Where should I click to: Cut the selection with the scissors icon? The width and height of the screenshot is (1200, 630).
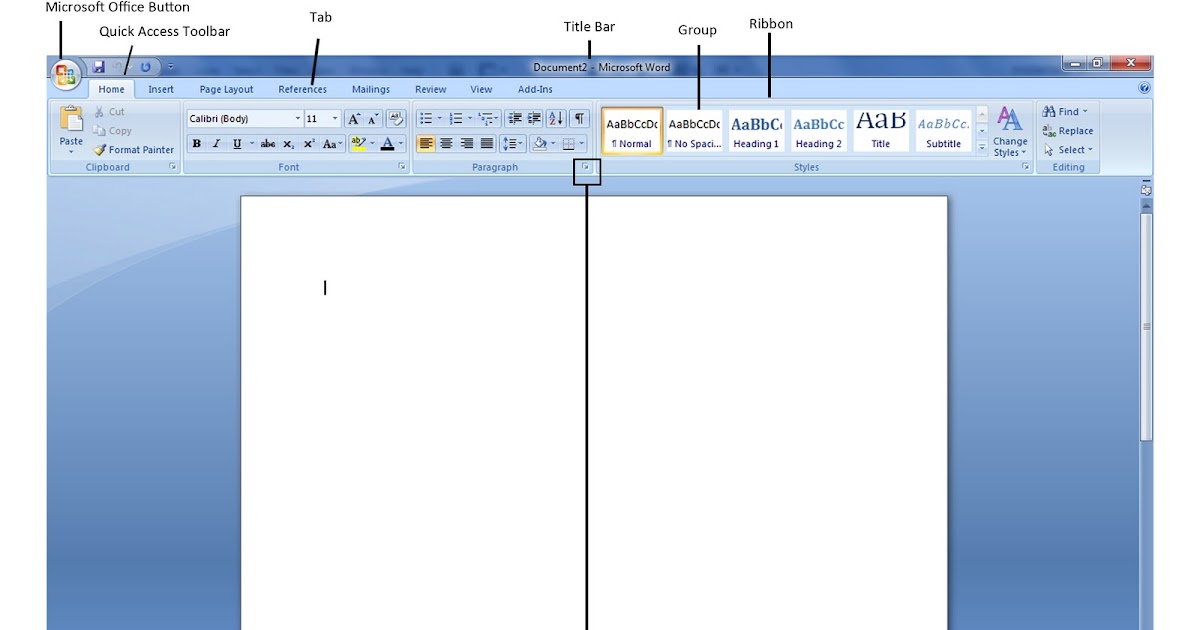tap(100, 112)
